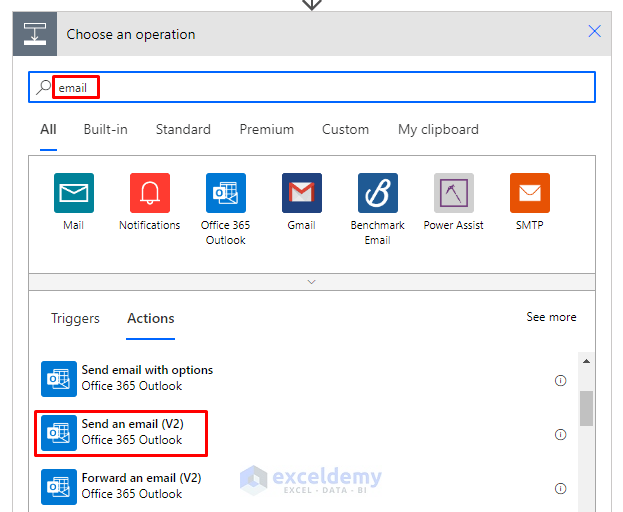Close the Choose an operation panel
The image size is (623, 512).
click(594, 31)
